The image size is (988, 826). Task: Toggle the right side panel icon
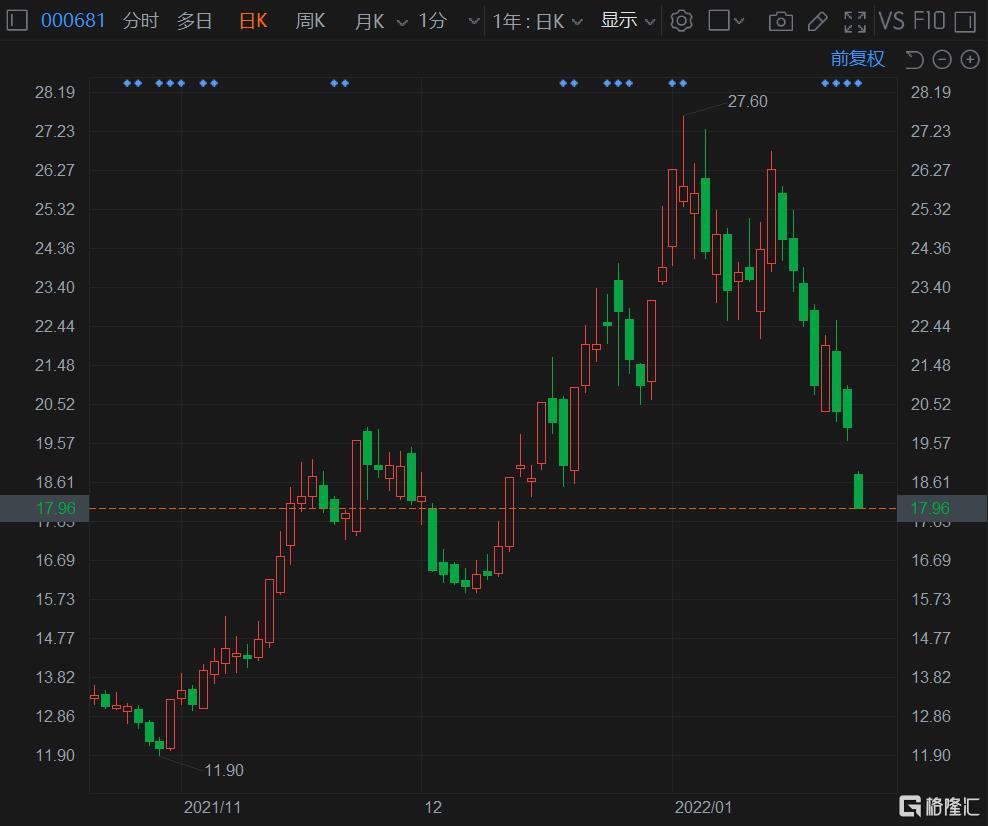(965, 22)
